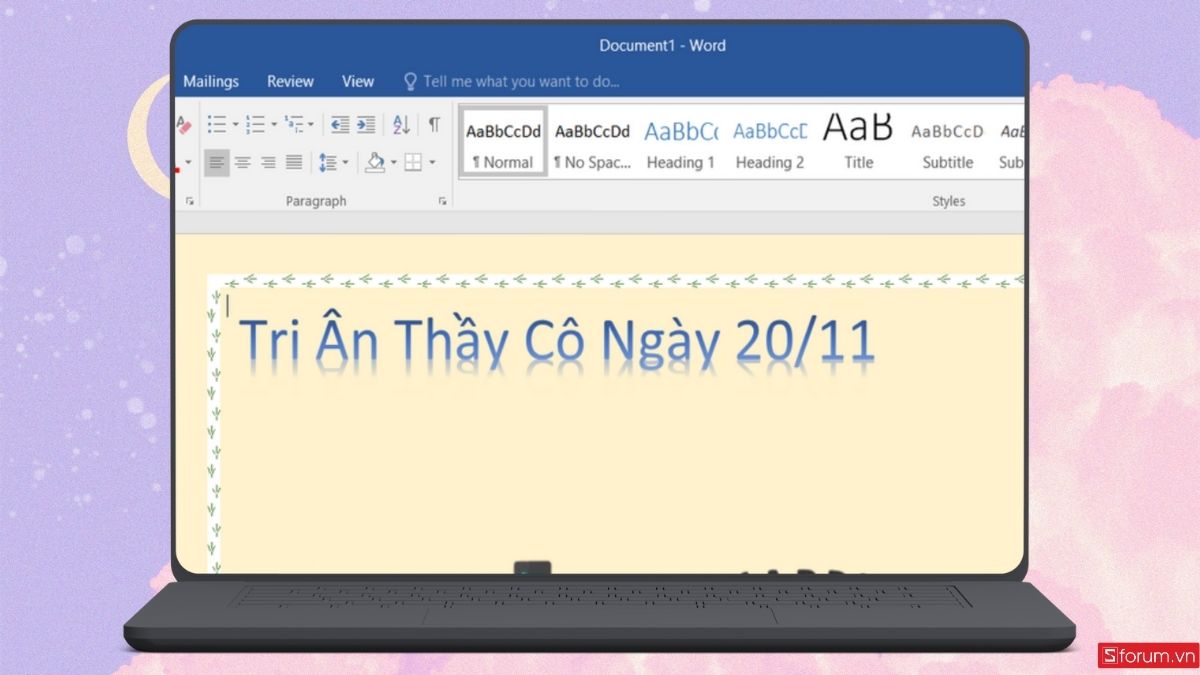Apply the Heading 1 style
This screenshot has height=675, width=1200.
click(680, 144)
